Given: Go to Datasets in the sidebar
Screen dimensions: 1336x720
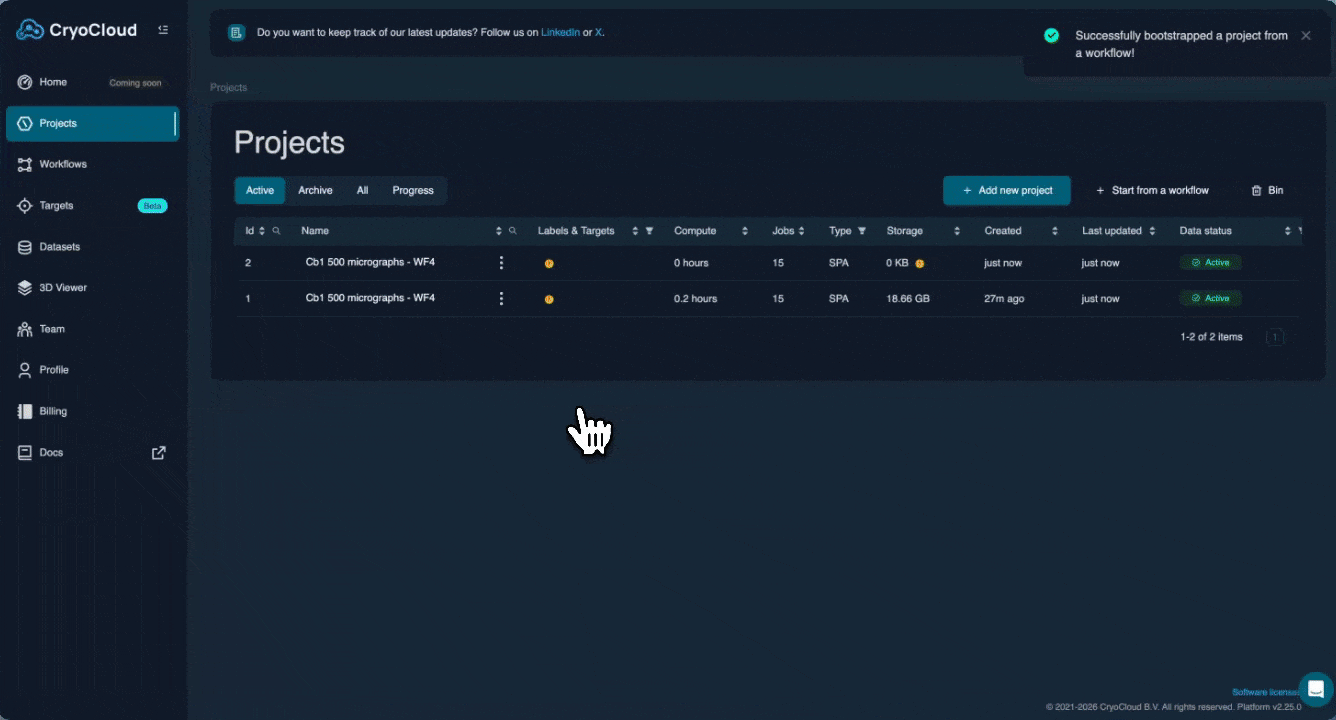Looking at the screenshot, I should point(59,247).
